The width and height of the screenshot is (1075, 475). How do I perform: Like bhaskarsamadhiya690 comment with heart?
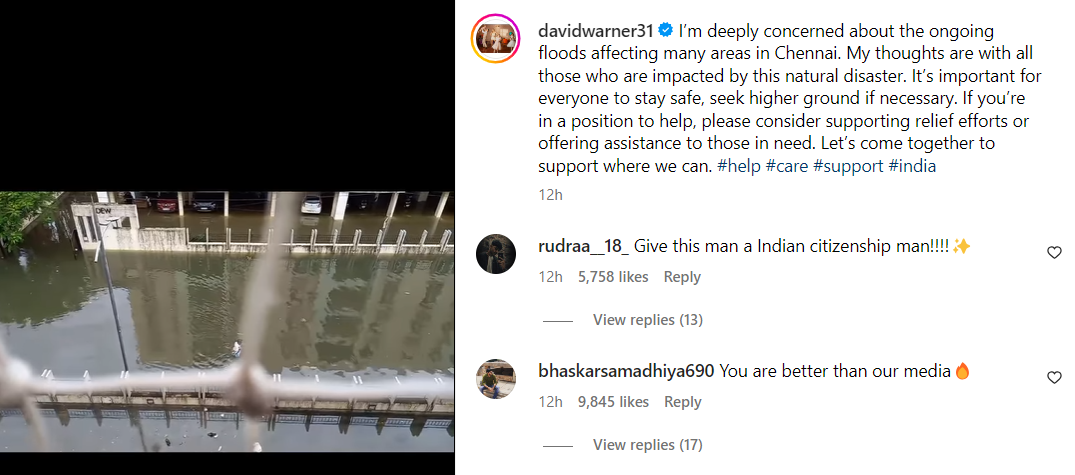[1054, 378]
